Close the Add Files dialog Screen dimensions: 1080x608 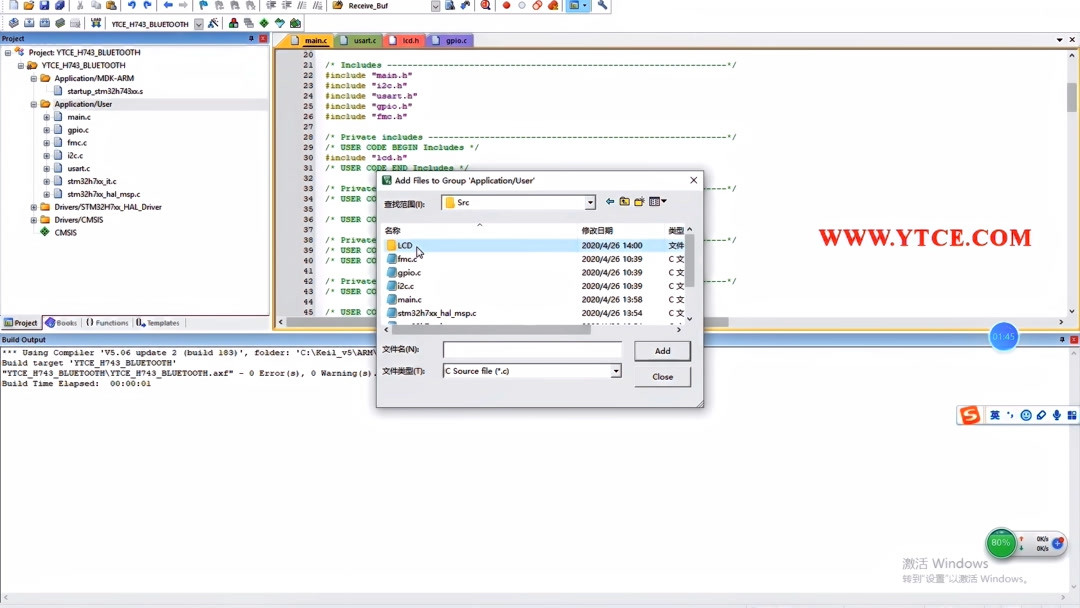click(x=662, y=376)
